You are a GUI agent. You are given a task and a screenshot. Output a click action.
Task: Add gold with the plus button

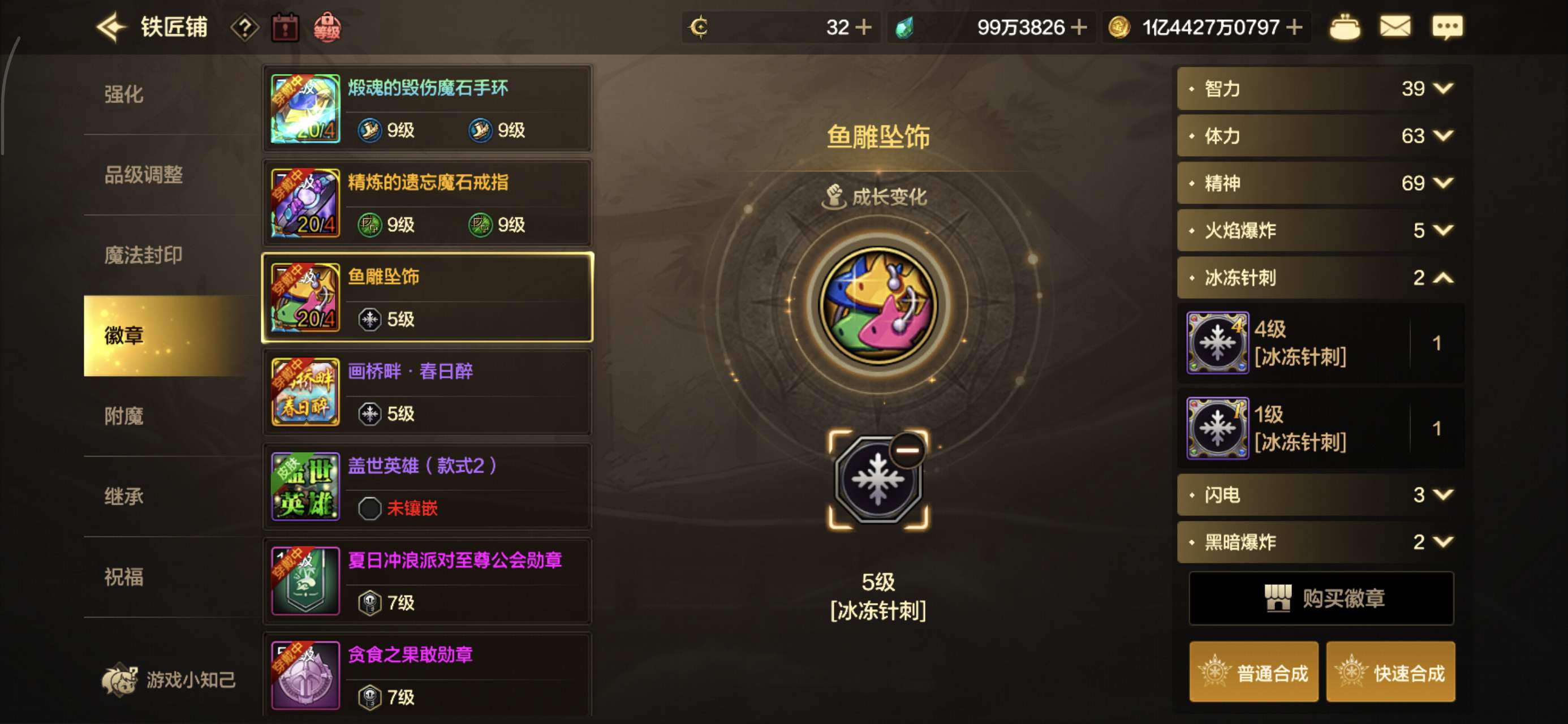pyautogui.click(x=1294, y=27)
